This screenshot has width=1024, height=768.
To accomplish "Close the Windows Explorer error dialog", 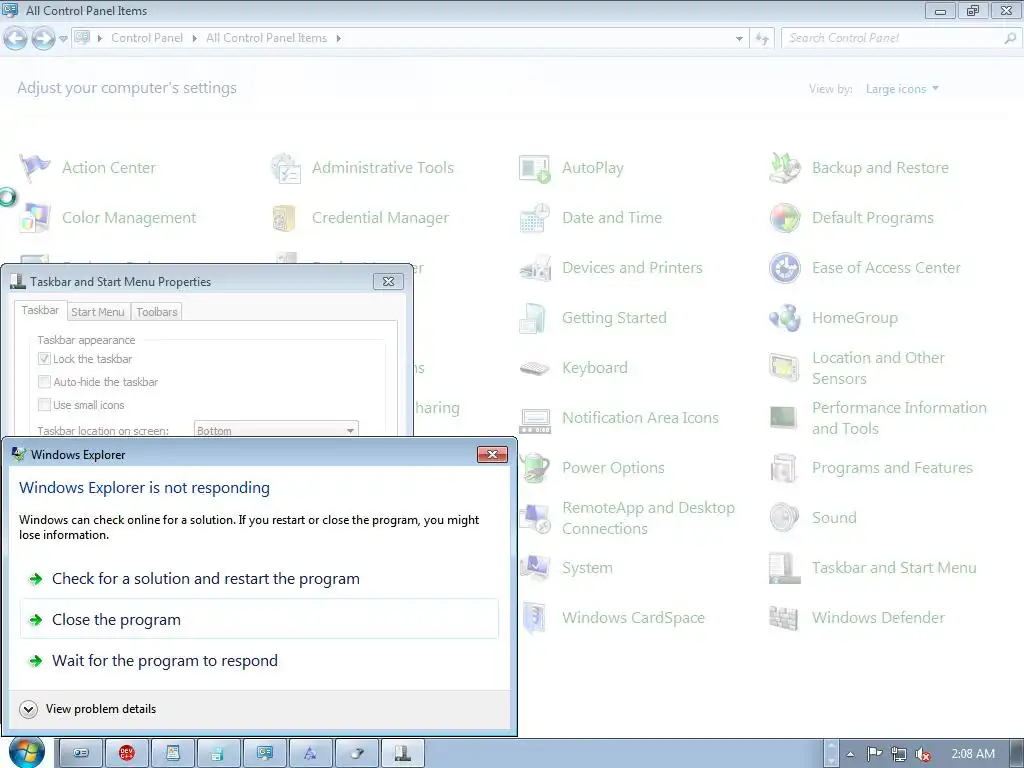I will (492, 455).
